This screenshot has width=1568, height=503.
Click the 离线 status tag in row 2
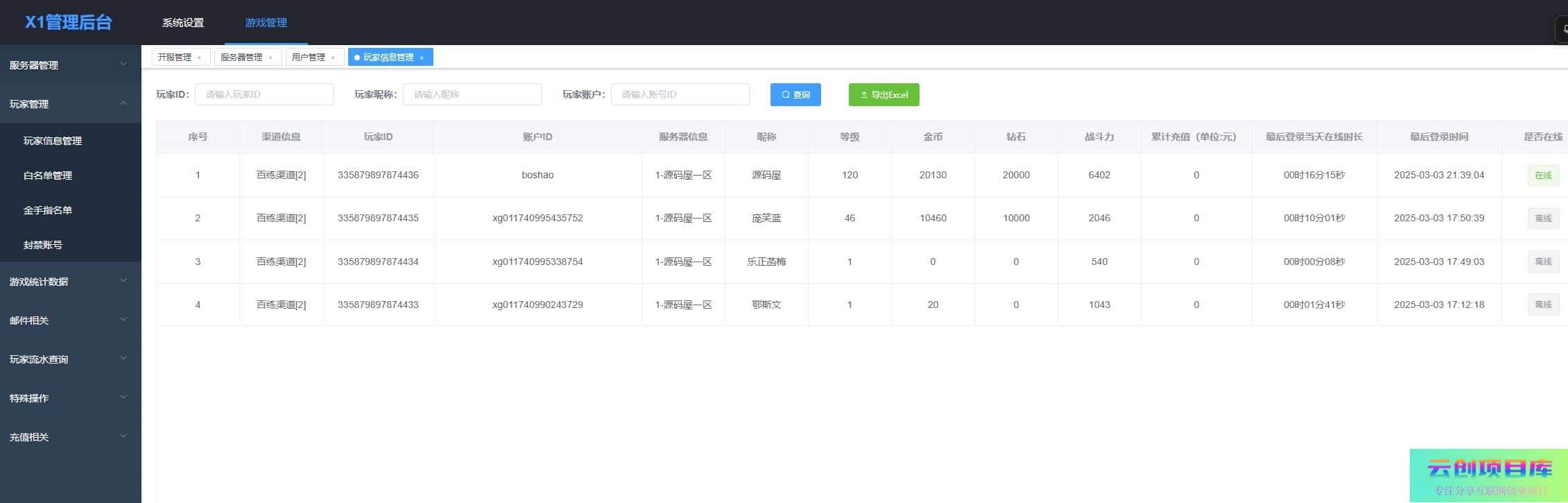tap(1543, 219)
